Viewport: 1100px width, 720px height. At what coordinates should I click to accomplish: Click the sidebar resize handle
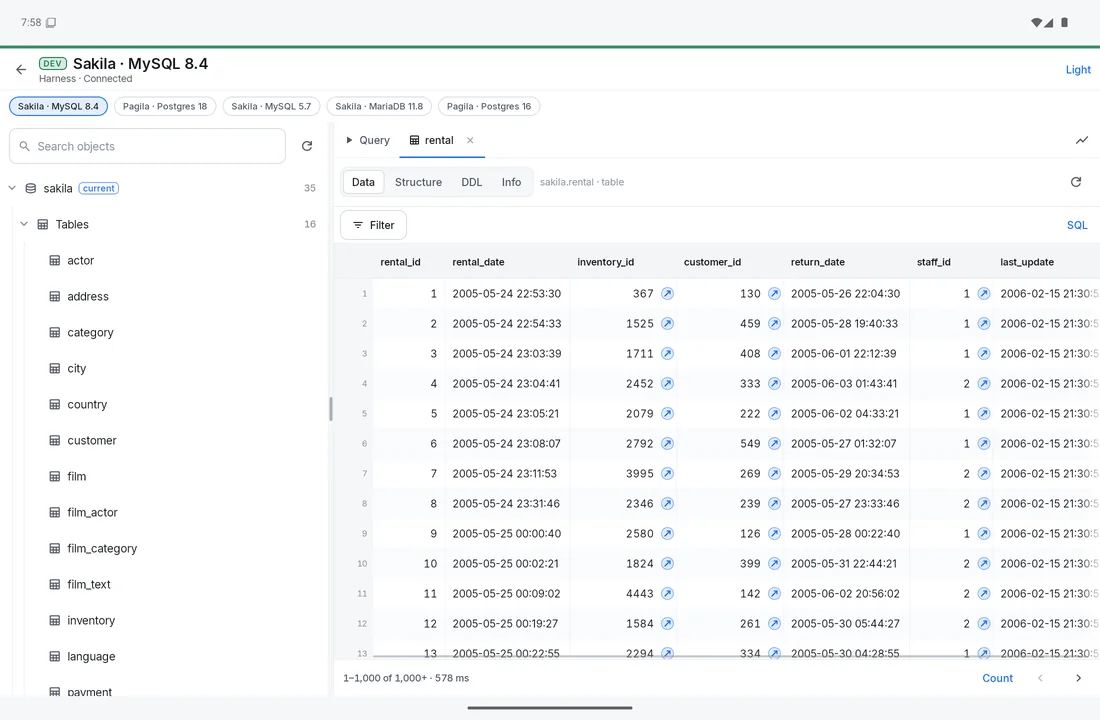pyautogui.click(x=330, y=408)
